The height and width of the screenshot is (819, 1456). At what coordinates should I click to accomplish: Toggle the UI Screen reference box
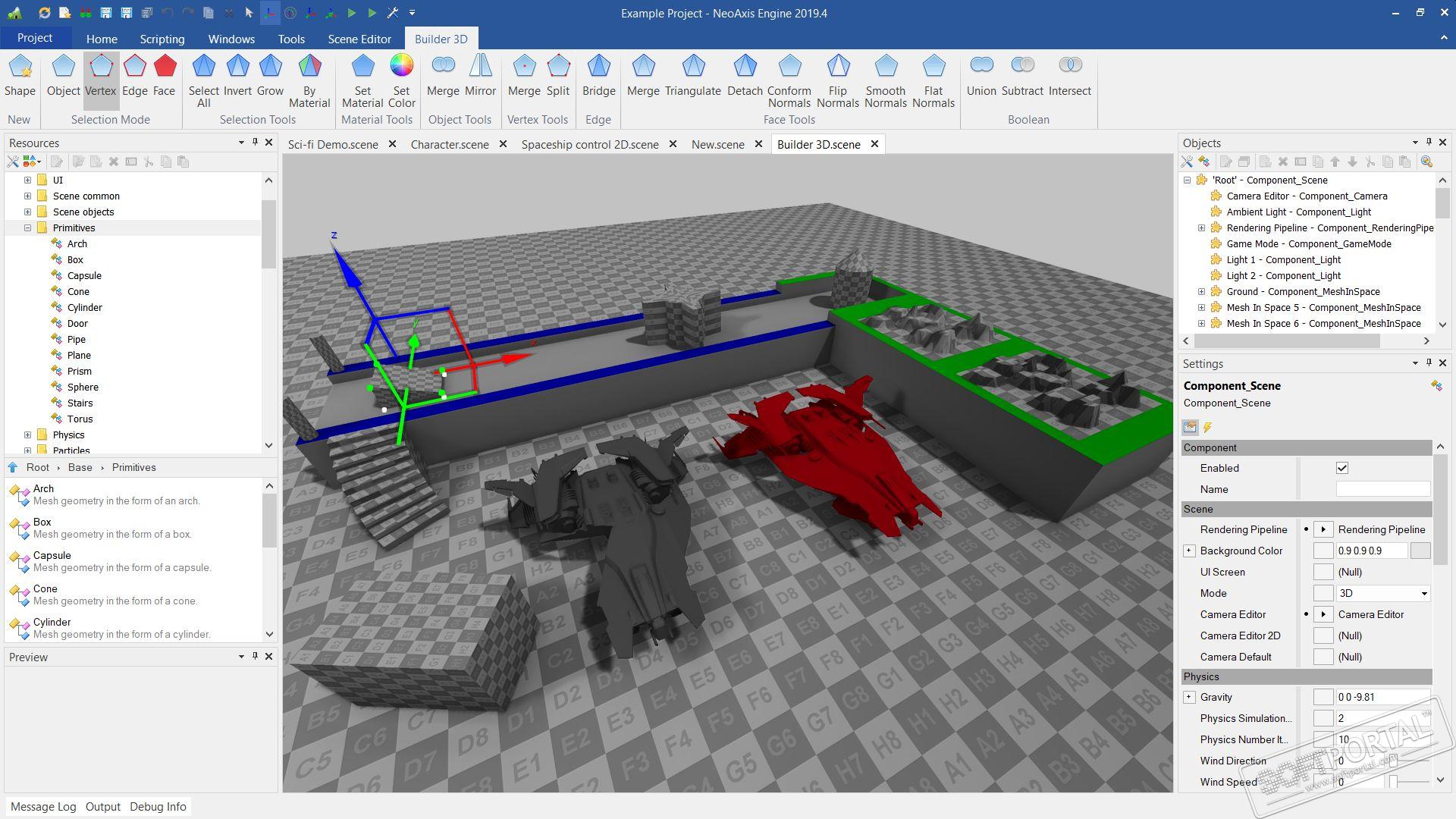[x=1323, y=572]
